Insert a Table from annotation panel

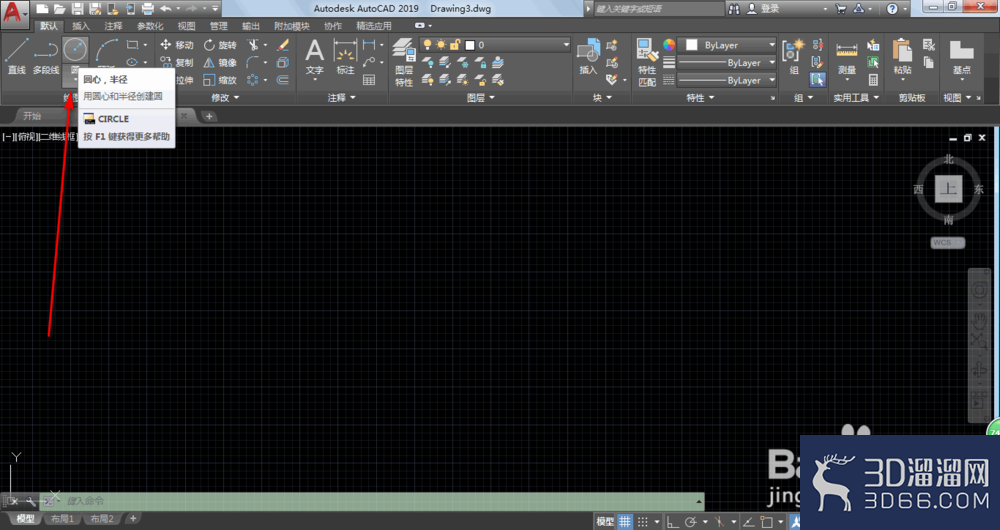pos(369,80)
